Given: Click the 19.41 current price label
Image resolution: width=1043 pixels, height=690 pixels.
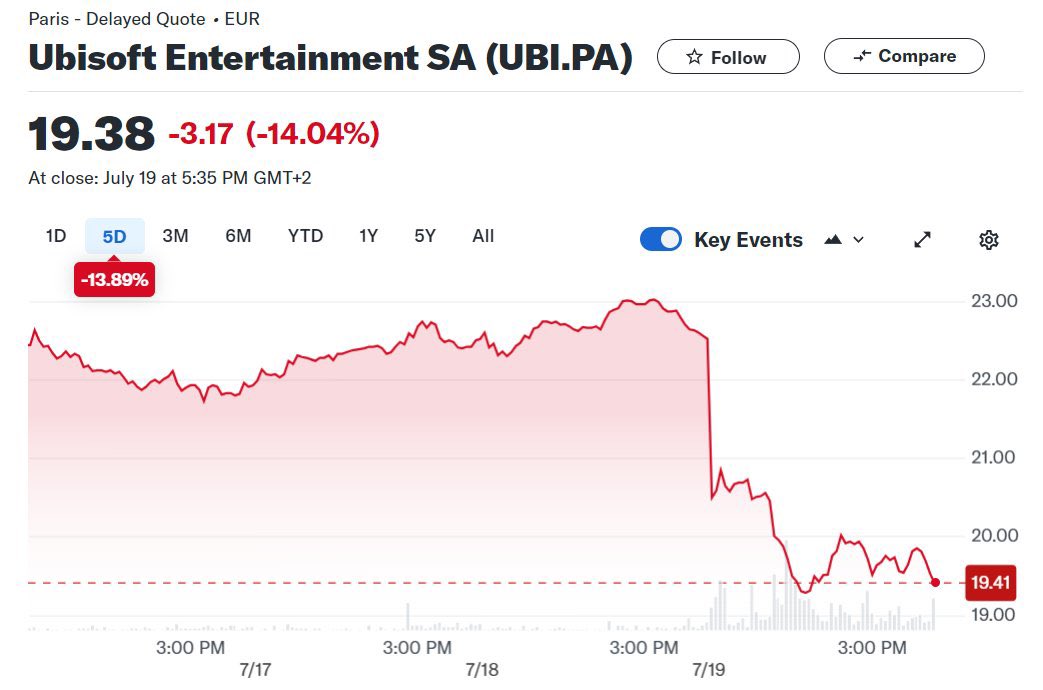Looking at the screenshot, I should pos(988,582).
